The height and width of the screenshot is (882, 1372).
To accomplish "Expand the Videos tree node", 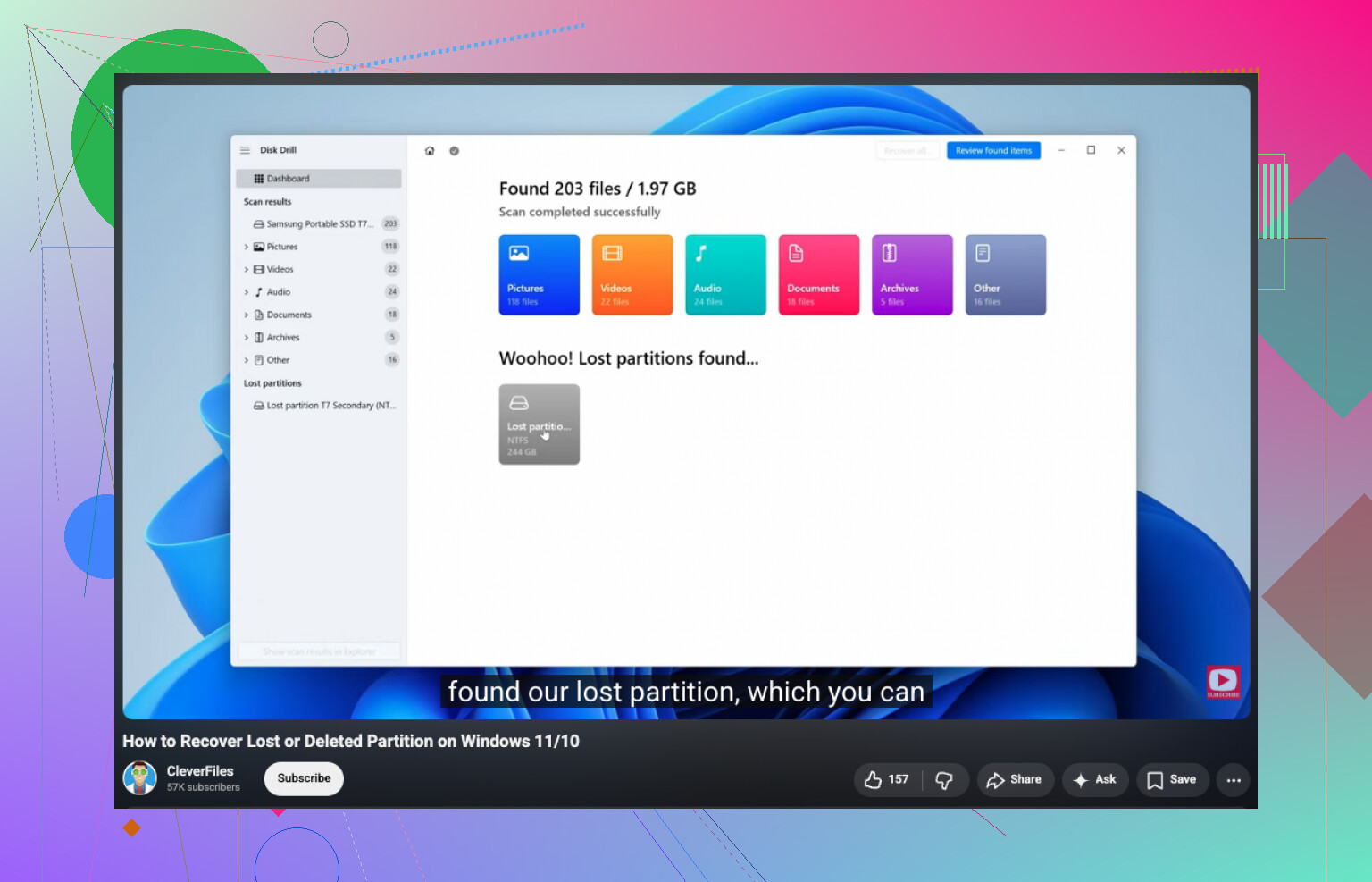I will pos(247,269).
